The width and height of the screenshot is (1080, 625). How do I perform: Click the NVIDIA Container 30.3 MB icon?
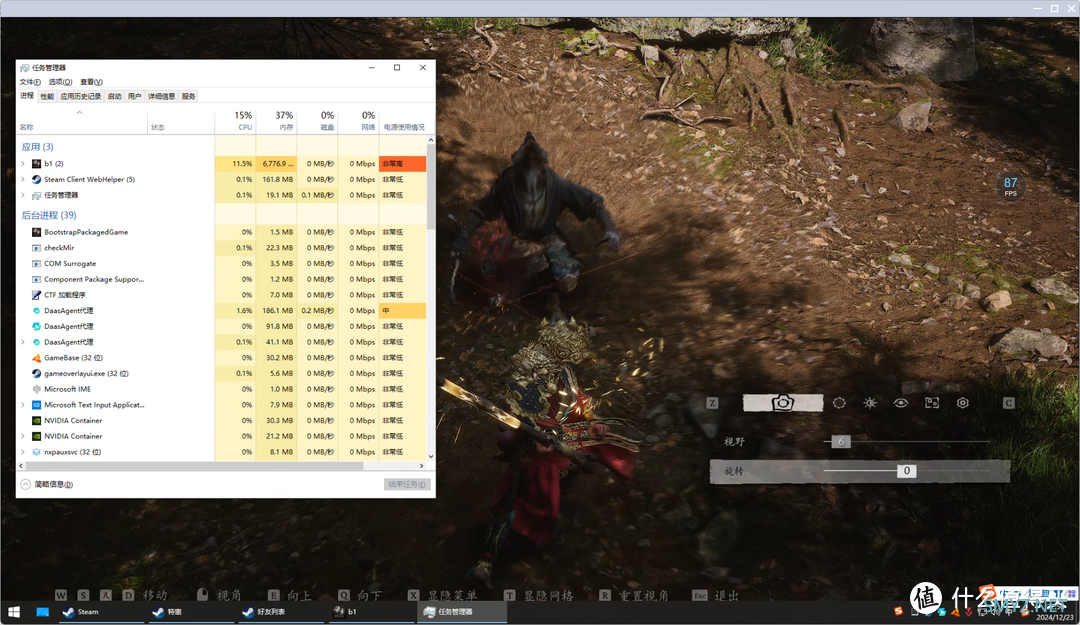(x=37, y=420)
